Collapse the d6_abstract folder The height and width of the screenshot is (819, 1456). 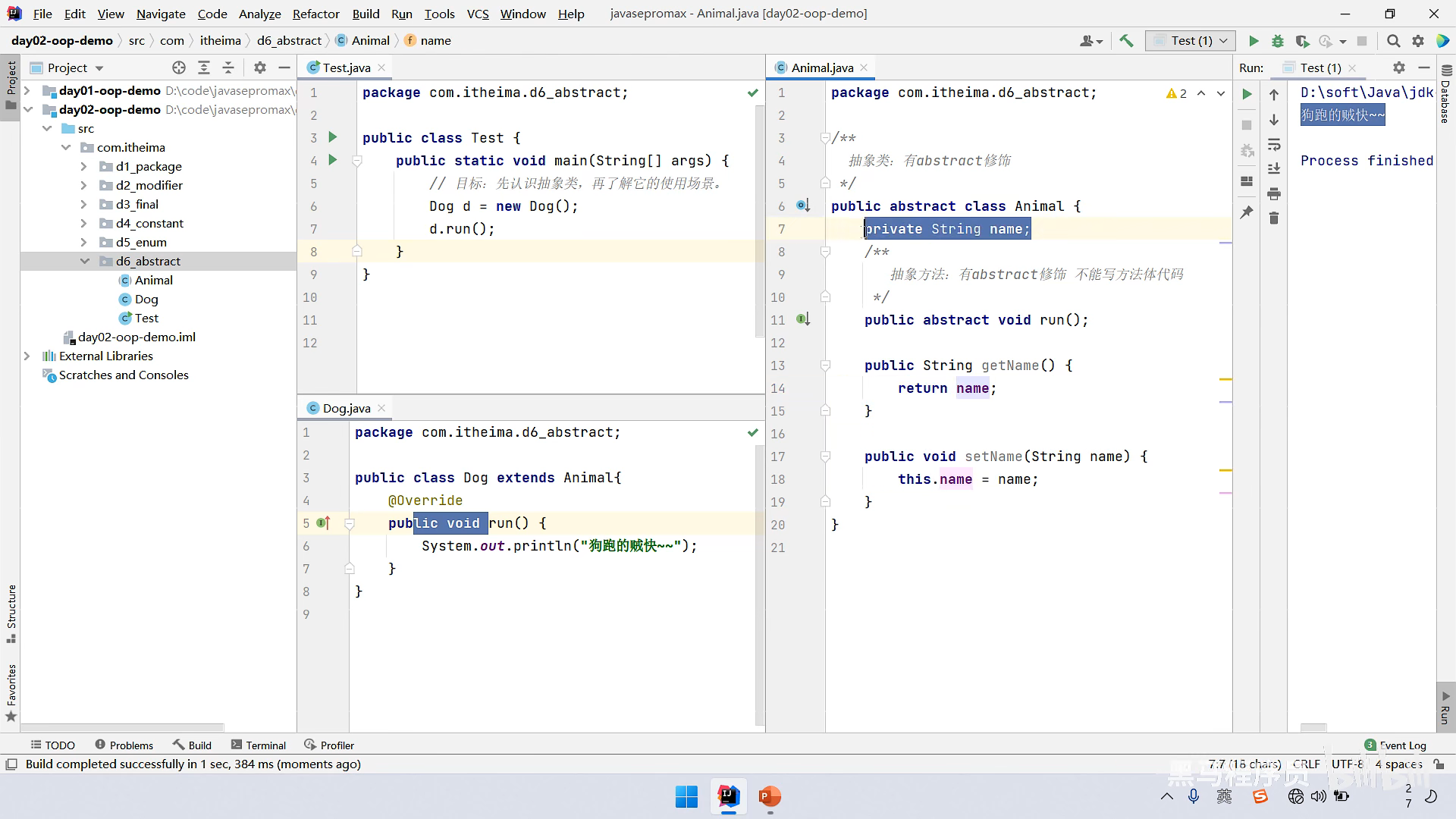[x=84, y=261]
